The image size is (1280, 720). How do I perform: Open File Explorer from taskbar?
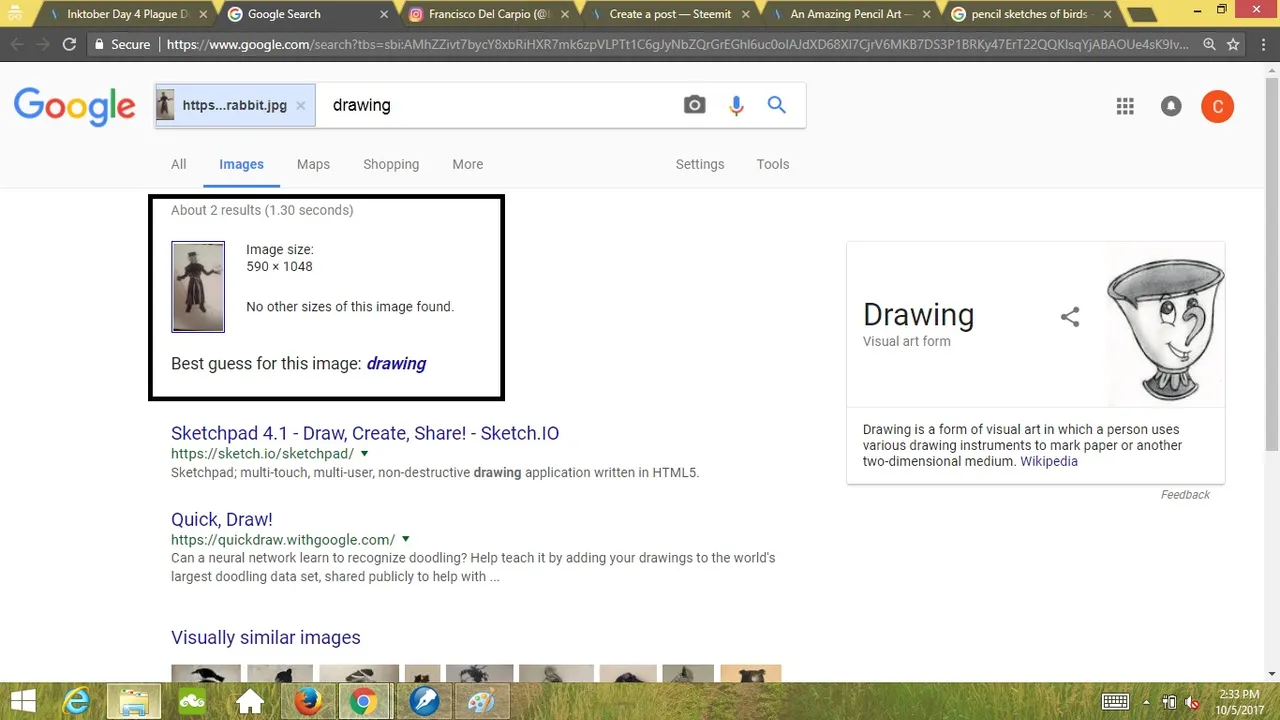click(134, 701)
